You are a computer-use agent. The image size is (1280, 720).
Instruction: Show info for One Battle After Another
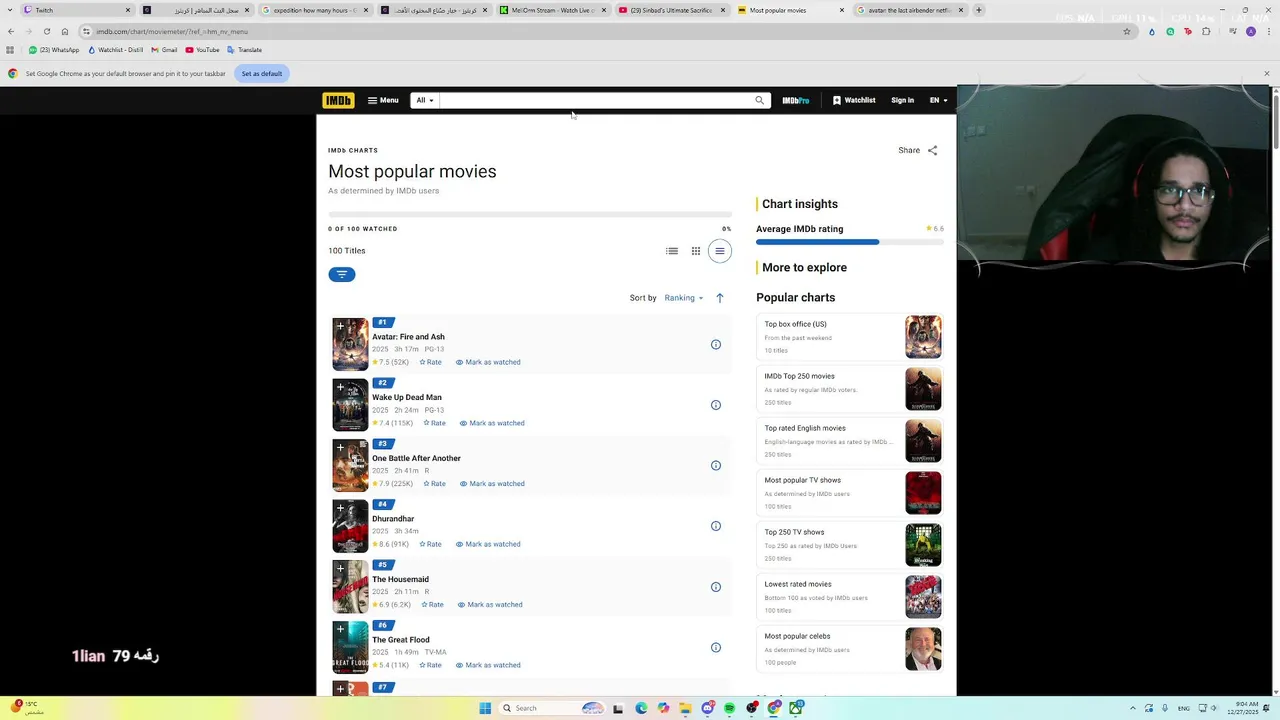point(716,465)
